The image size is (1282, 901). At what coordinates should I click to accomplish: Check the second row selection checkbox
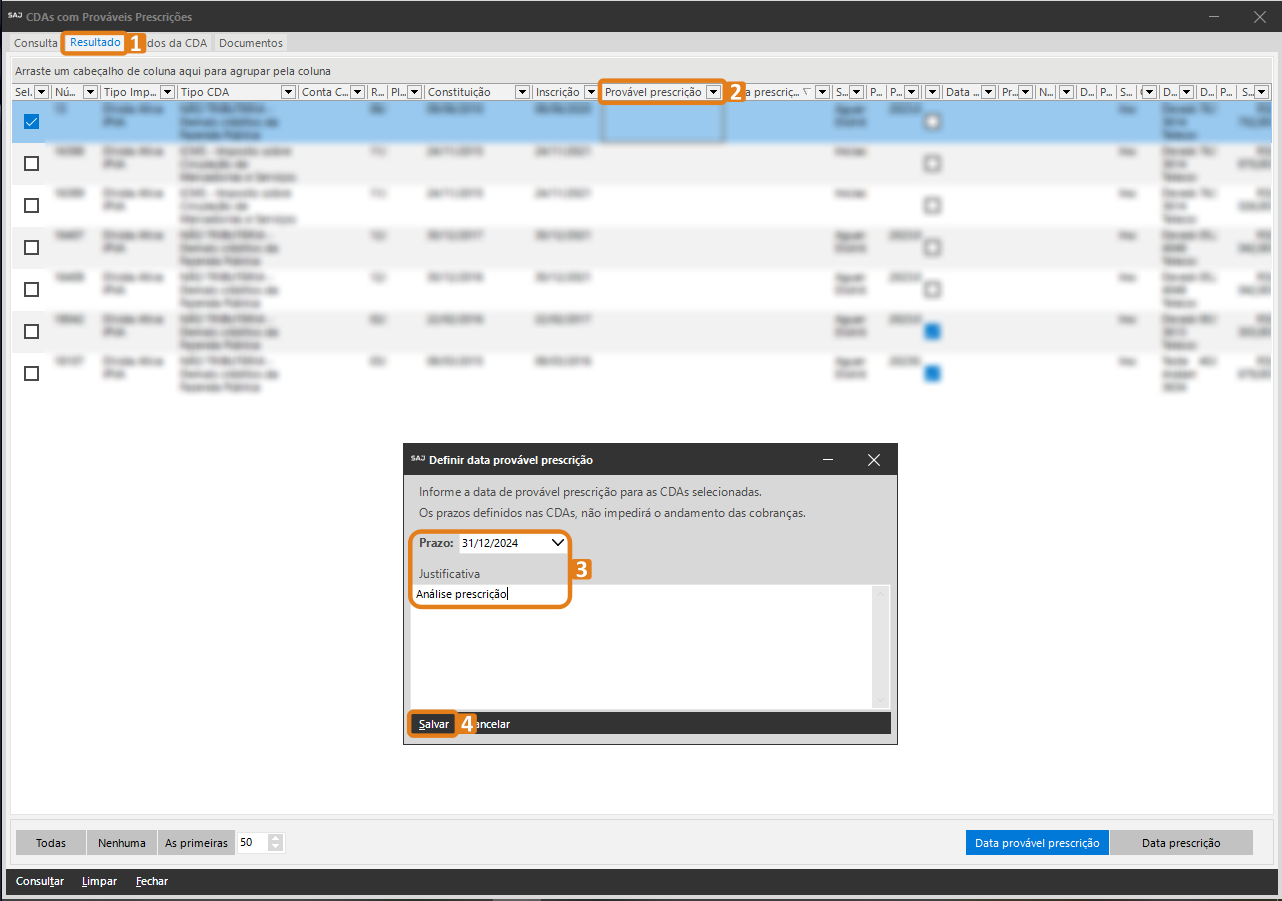point(31,163)
